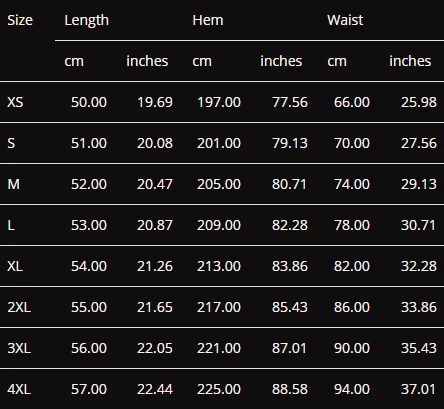The image size is (444, 409).
Task: Select the 21.26 length inches value
Action: 155,266
